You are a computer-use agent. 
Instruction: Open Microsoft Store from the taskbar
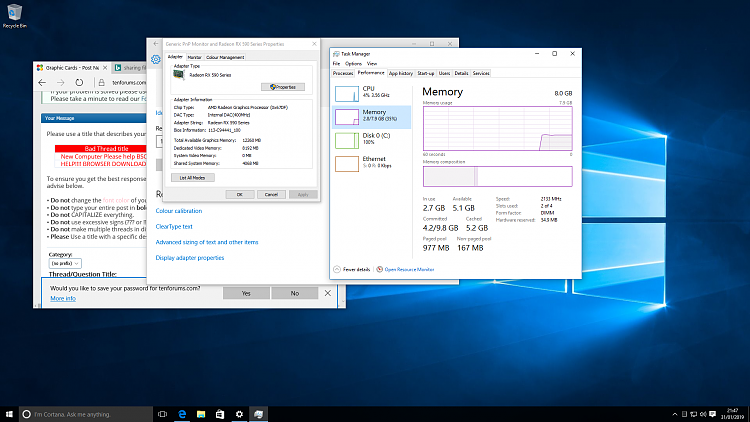pos(220,414)
